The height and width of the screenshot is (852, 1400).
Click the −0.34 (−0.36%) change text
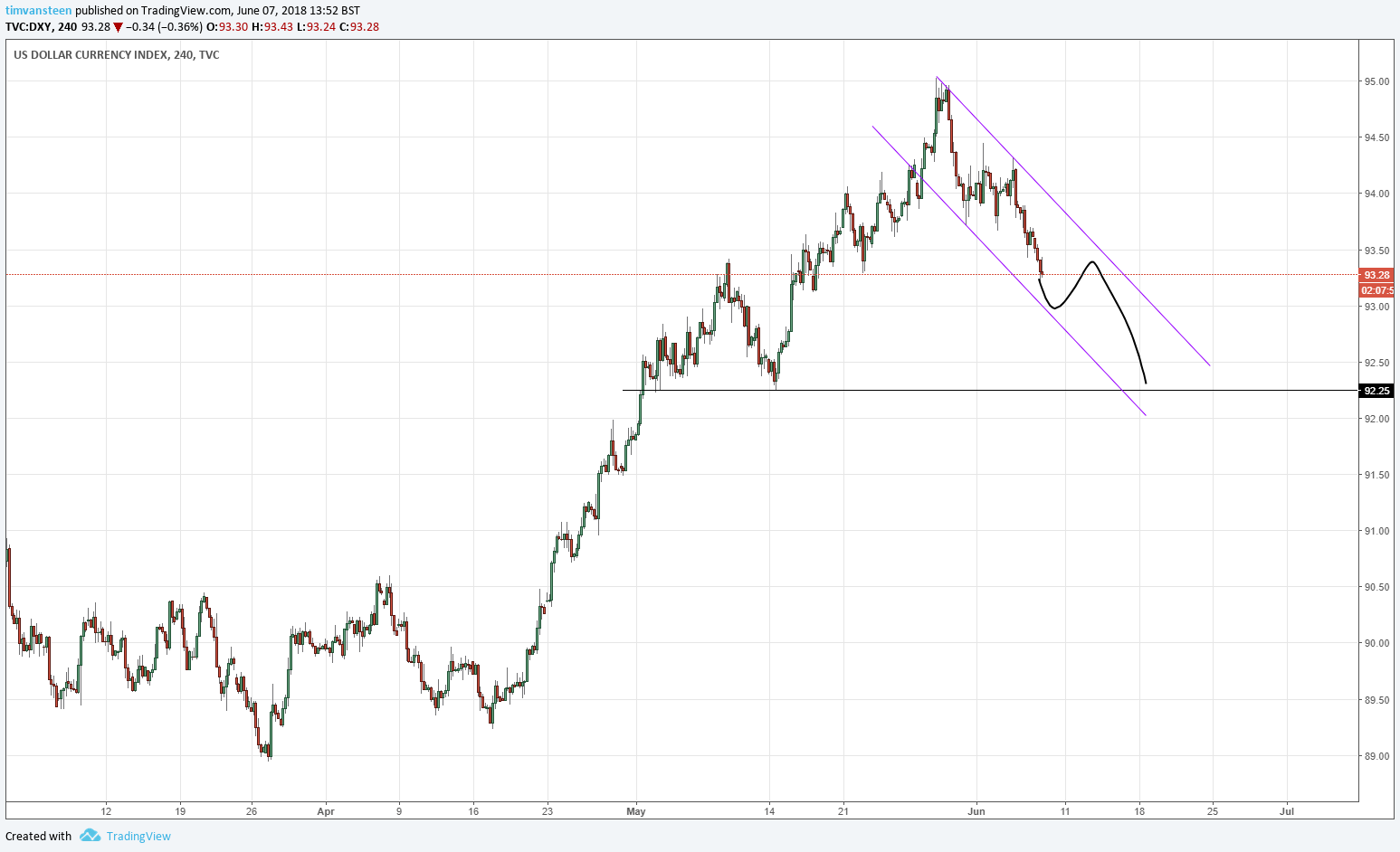tap(164, 27)
